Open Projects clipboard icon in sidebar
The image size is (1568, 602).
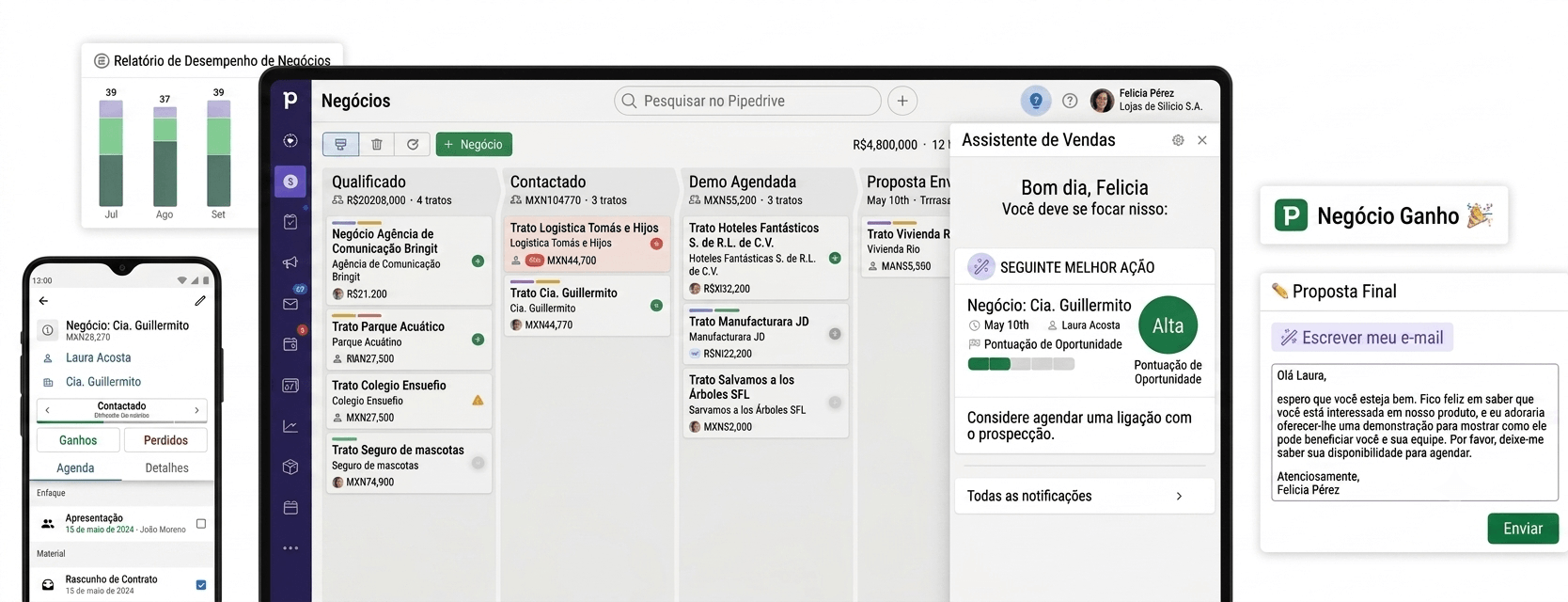290,222
